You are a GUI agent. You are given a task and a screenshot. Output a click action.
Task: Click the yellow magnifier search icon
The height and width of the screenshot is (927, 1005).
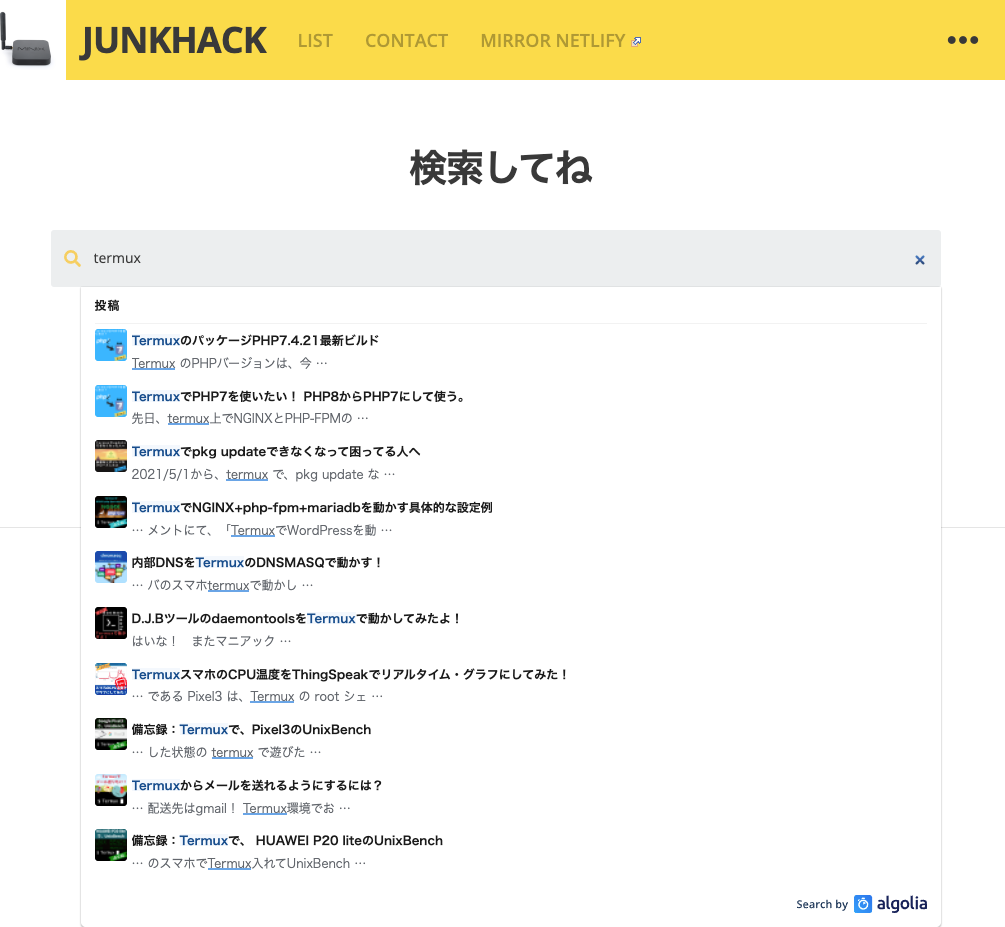coord(72,258)
